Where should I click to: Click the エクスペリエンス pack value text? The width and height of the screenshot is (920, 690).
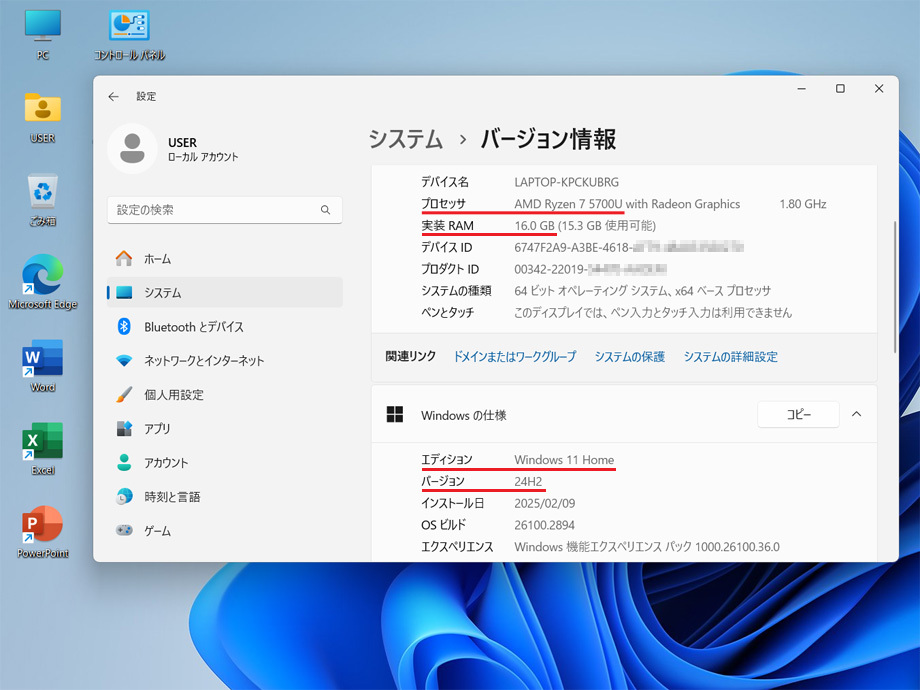click(647, 546)
